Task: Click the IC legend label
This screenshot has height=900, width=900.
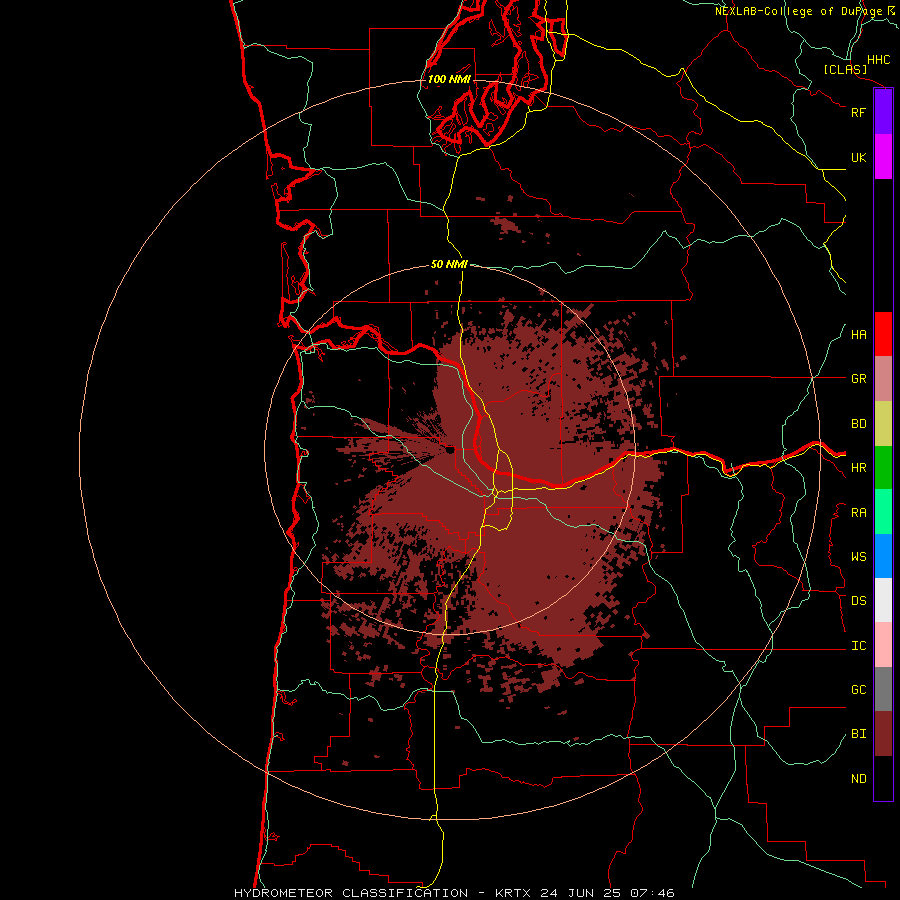Action: tap(858, 646)
